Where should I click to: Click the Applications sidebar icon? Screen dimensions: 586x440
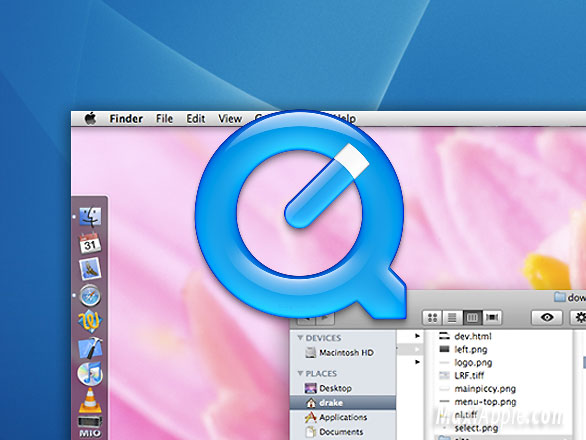pos(311,417)
